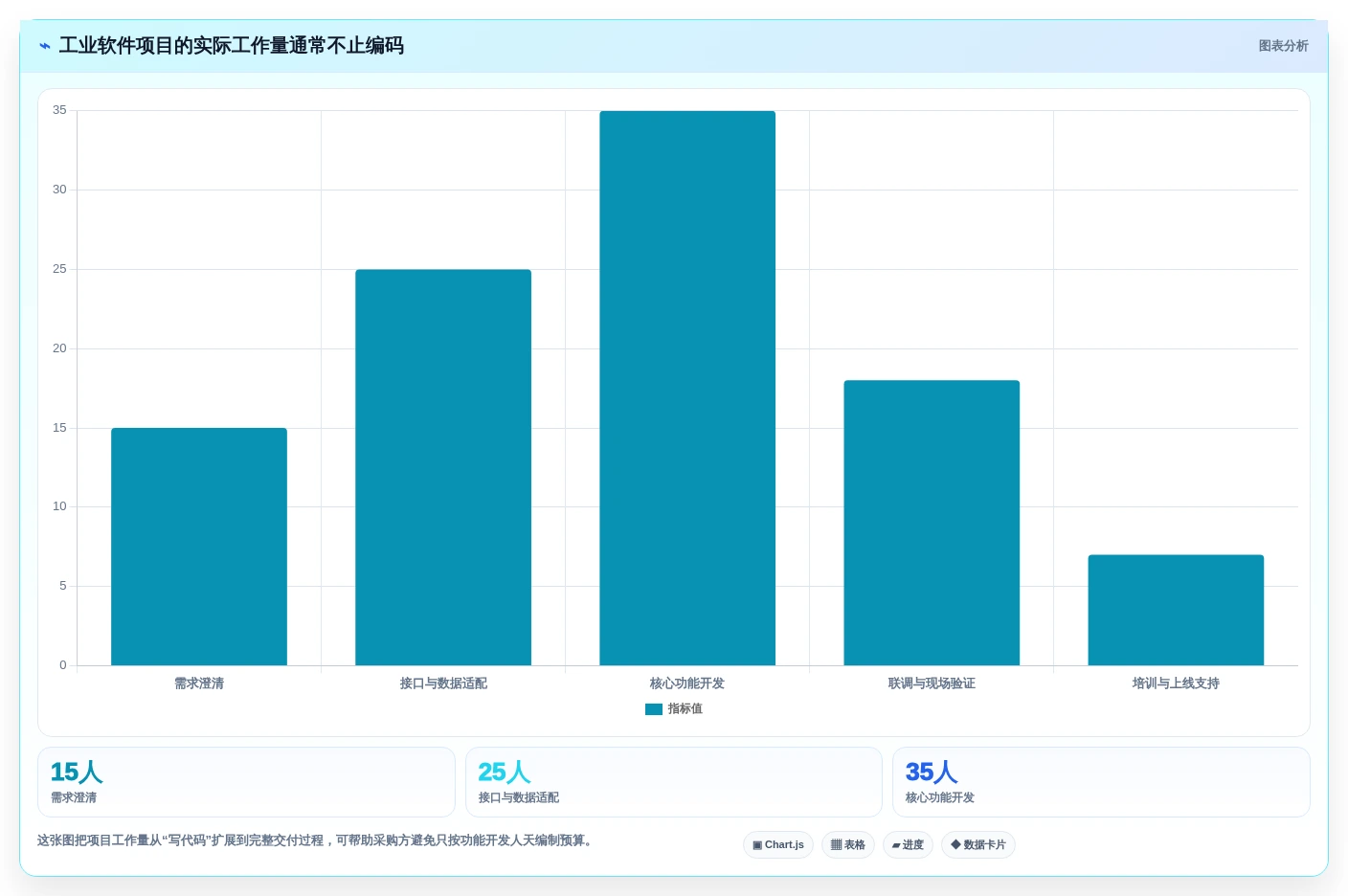Open the 35人 核心功能开发 data card
1348x896 pixels.
point(1101,782)
